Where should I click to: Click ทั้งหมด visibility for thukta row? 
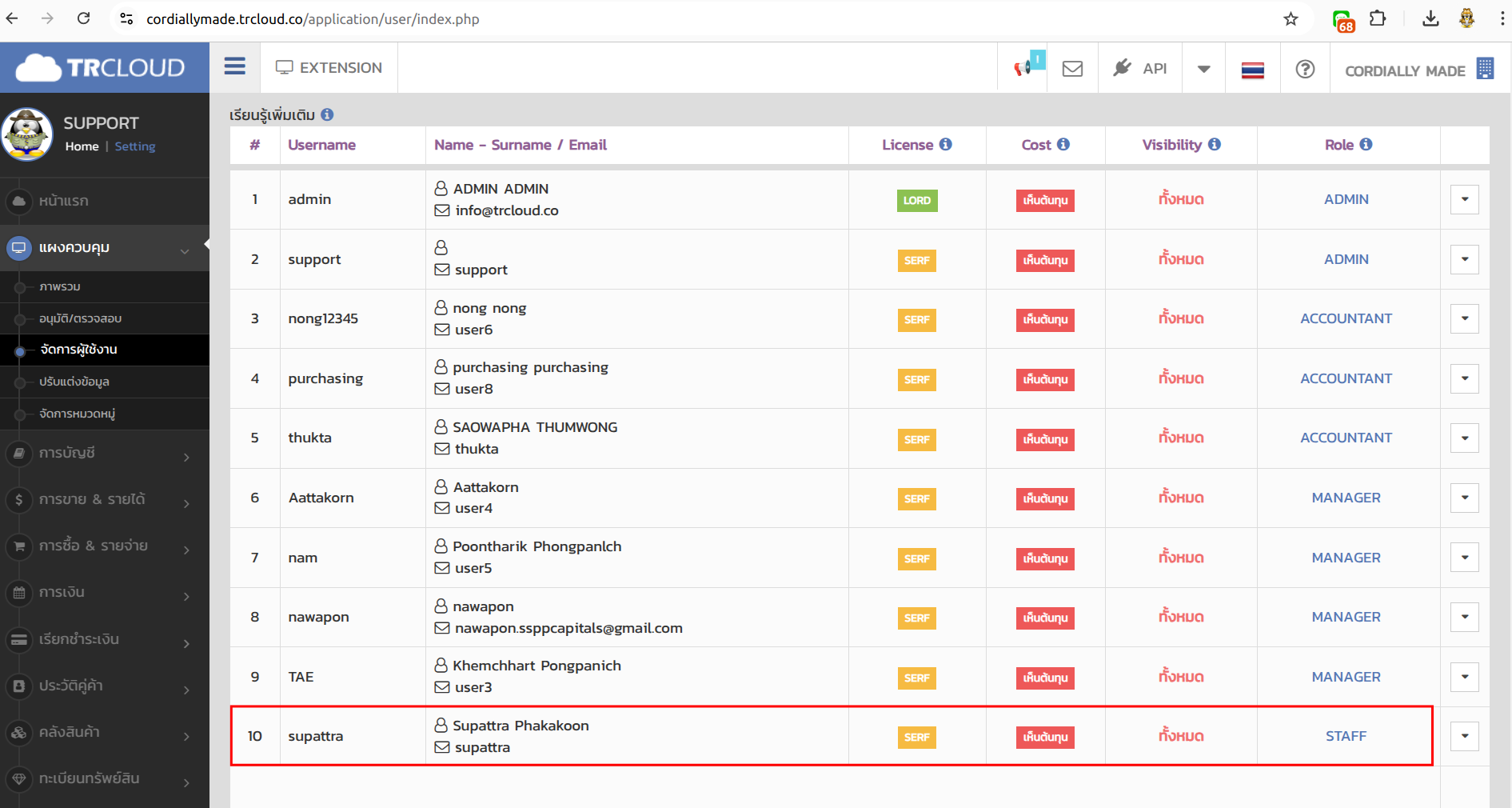pos(1181,437)
